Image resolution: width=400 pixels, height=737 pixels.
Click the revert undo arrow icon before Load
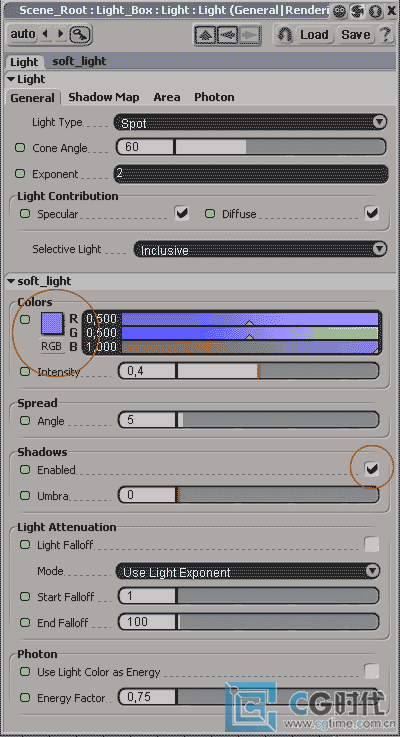click(x=284, y=35)
